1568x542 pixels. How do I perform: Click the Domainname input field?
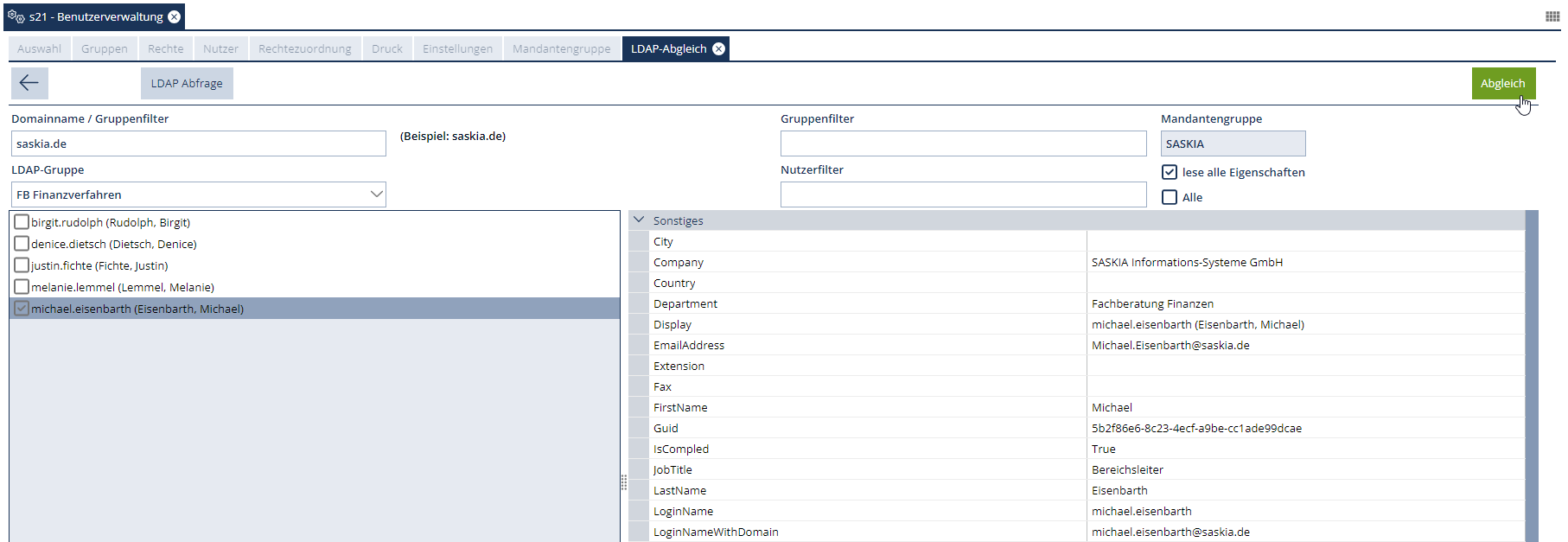point(199,143)
